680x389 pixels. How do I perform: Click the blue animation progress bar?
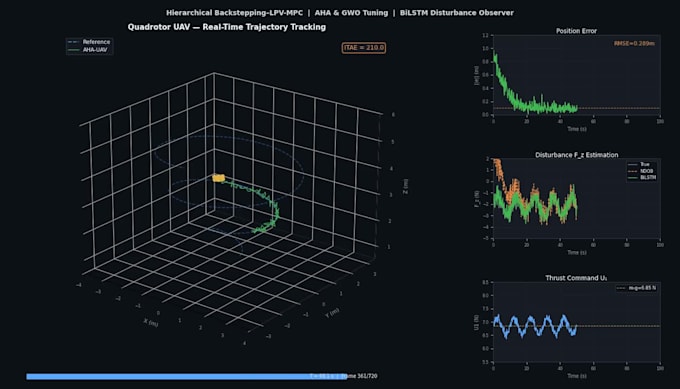[x=186, y=376]
